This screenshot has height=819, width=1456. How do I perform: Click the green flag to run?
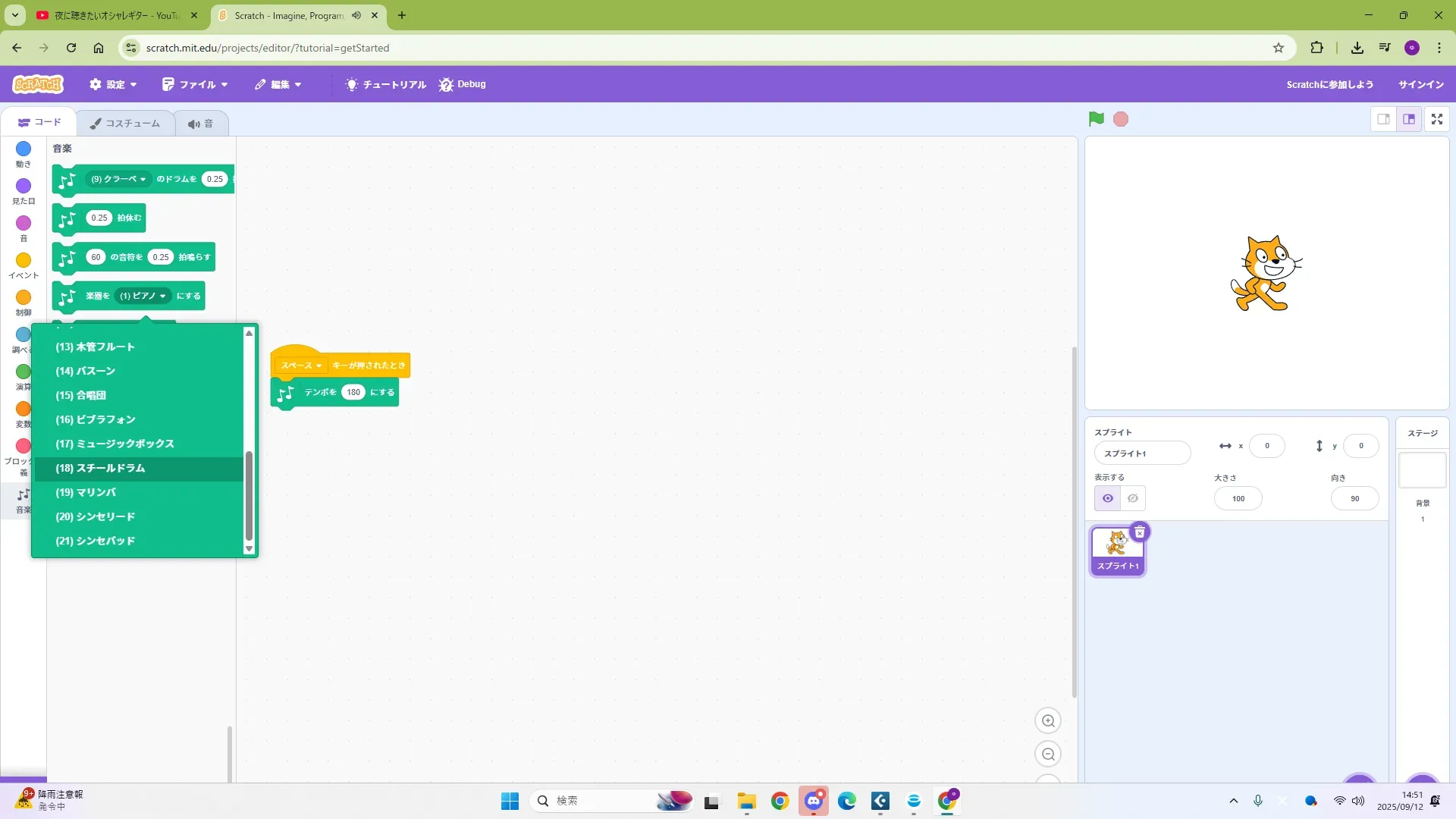(x=1096, y=119)
